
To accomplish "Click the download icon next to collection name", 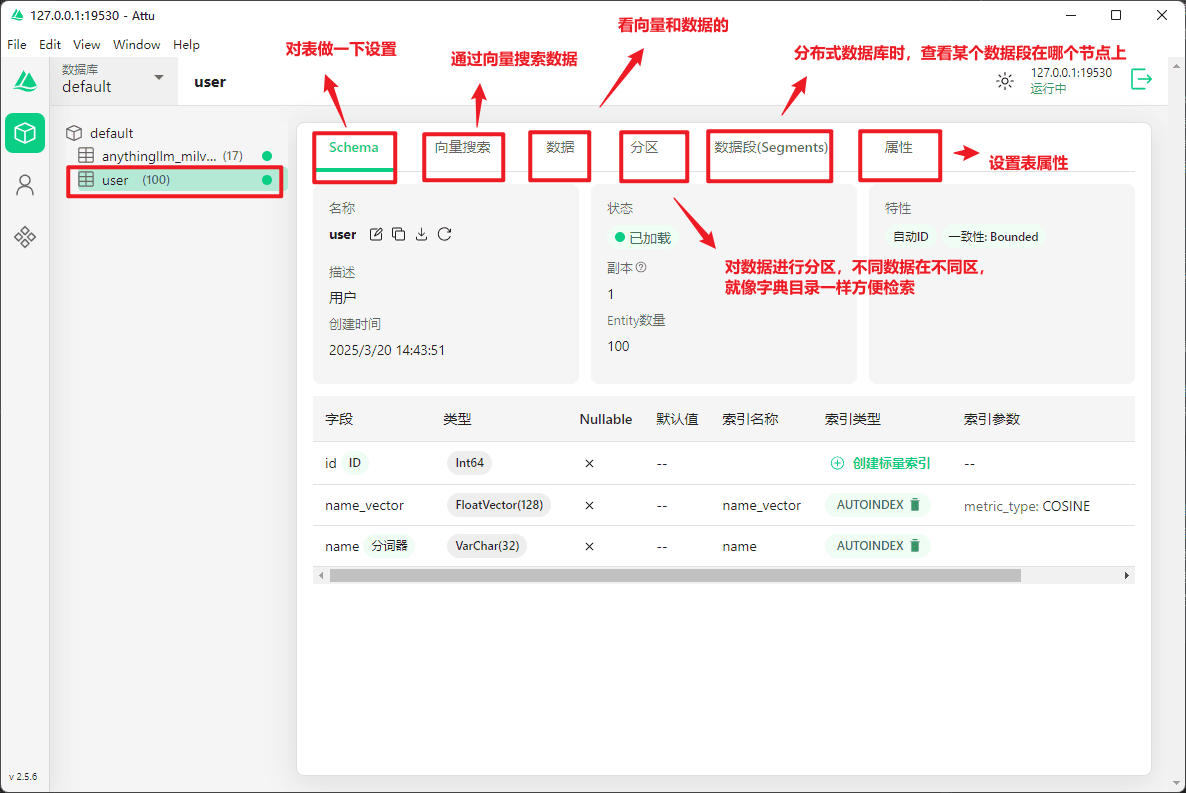I will tap(422, 234).
